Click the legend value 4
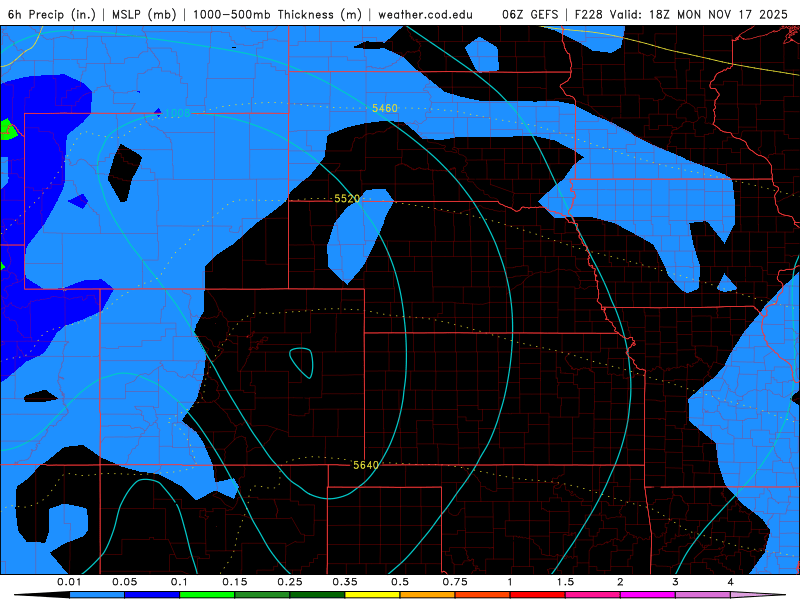 (x=731, y=582)
